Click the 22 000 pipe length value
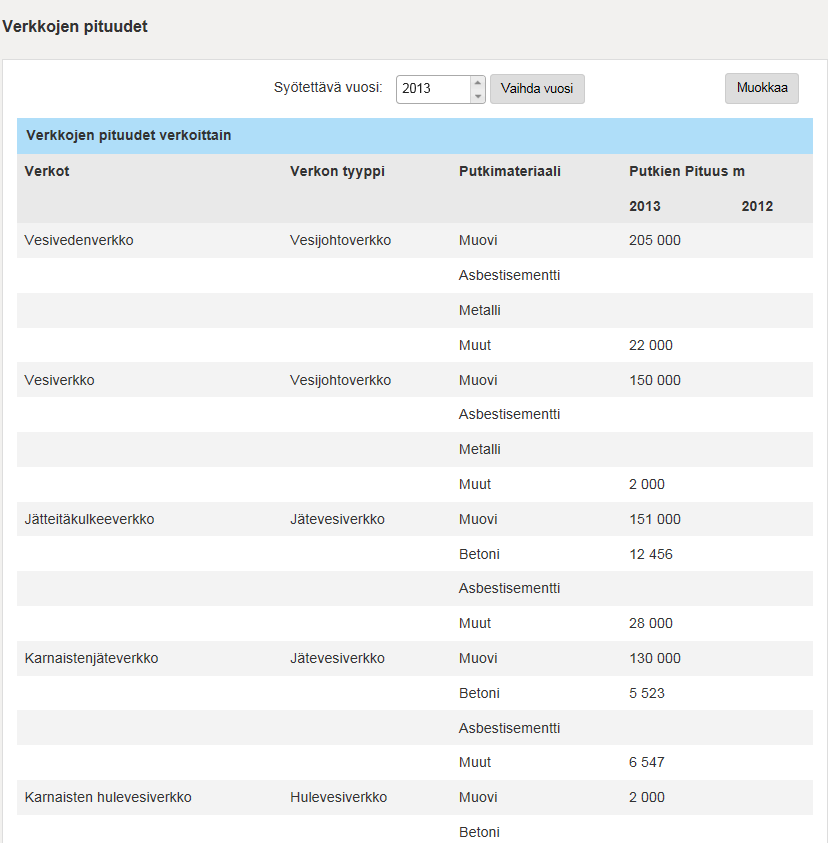 (x=651, y=345)
